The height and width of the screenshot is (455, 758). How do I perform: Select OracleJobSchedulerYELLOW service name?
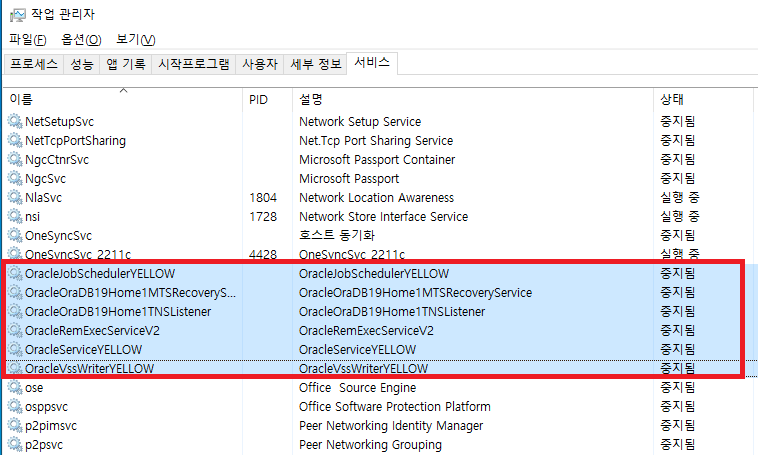pos(100,274)
